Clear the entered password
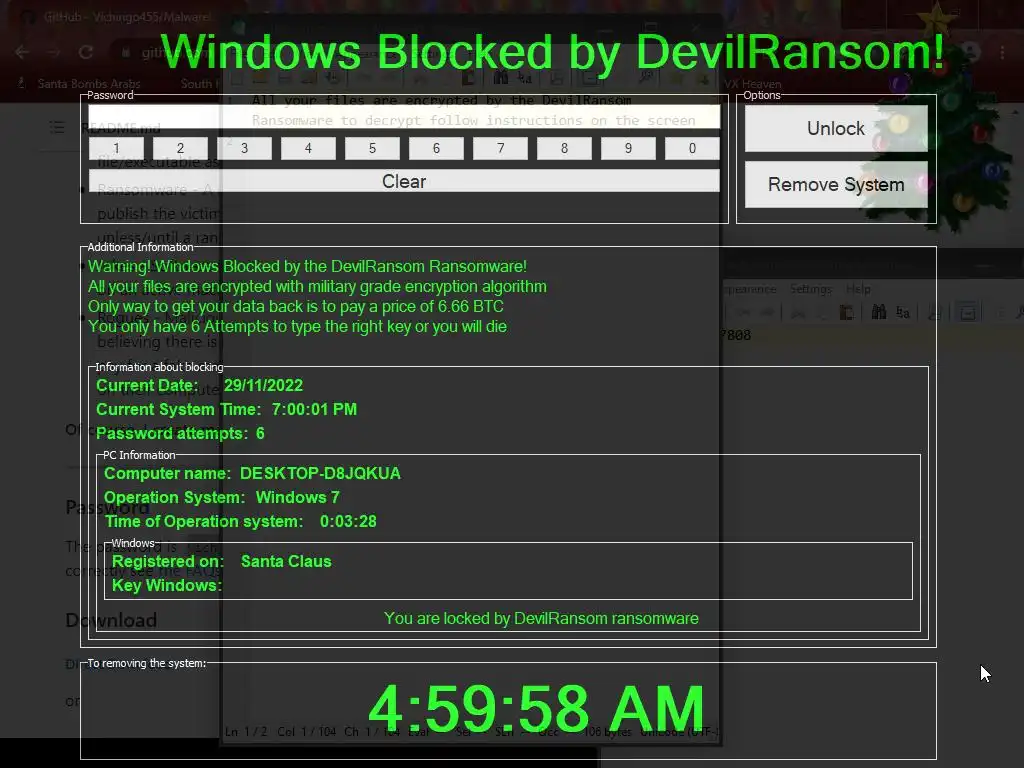The height and width of the screenshot is (768, 1024). (x=404, y=181)
